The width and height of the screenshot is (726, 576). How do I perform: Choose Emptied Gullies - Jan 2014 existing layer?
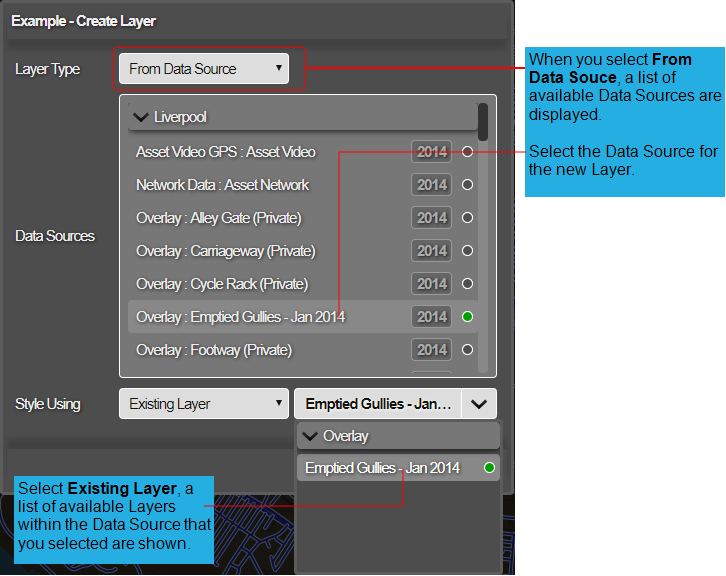coord(382,468)
